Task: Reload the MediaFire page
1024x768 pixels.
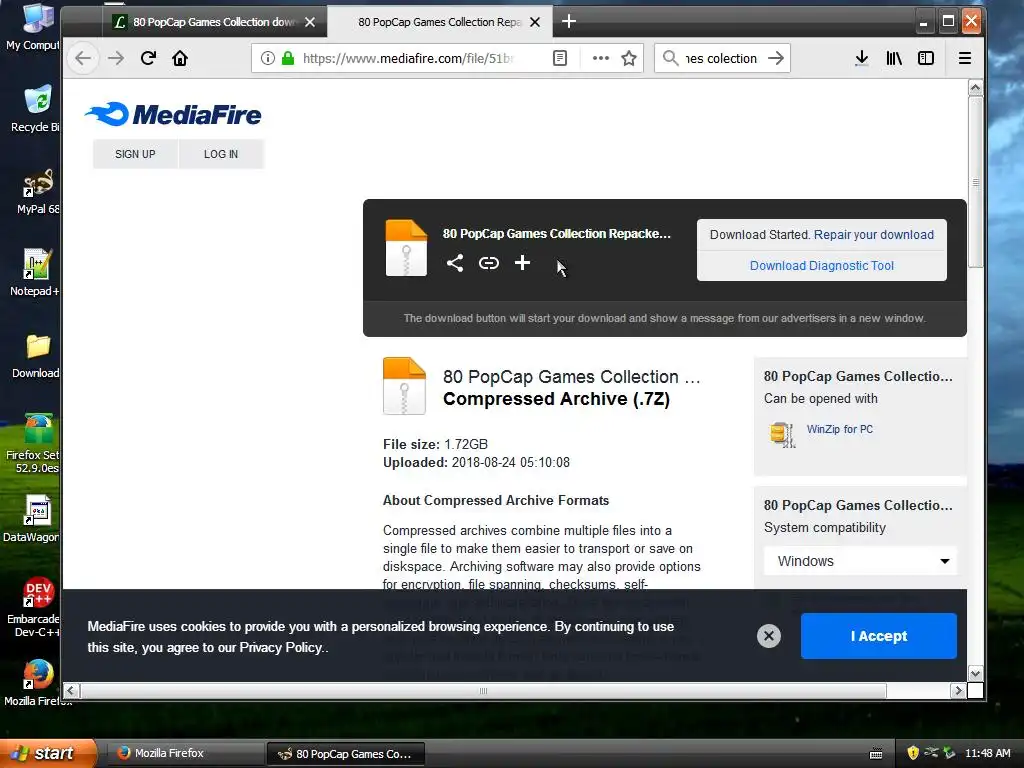Action: (148, 58)
